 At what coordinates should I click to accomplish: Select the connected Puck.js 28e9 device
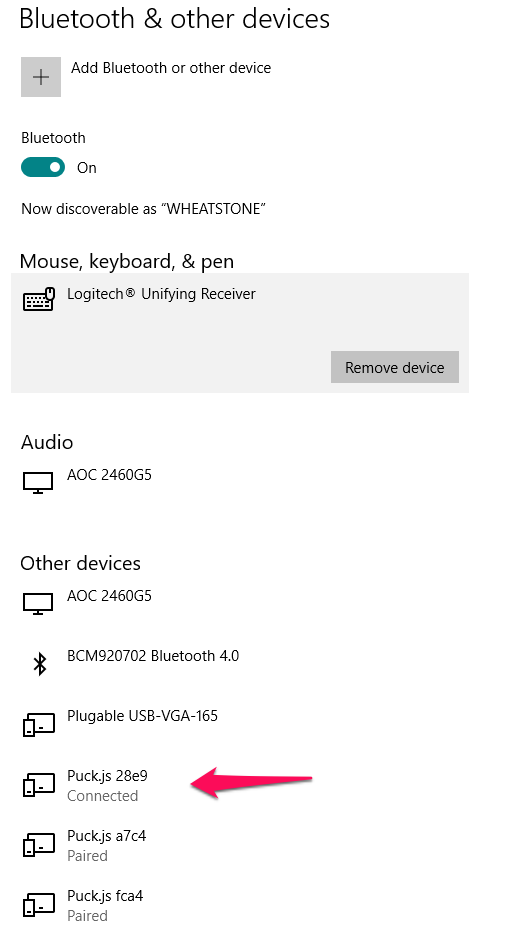[108, 785]
